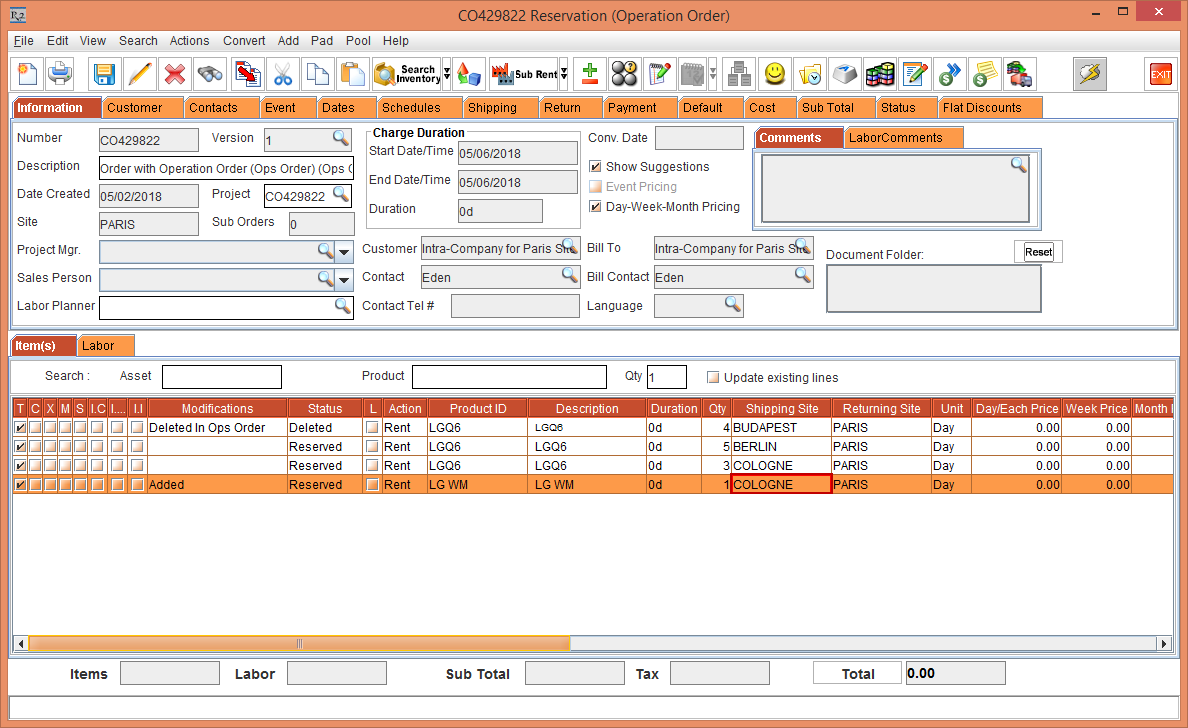Click the Search Inventory toolbar button
1188x728 pixels.
(406, 74)
